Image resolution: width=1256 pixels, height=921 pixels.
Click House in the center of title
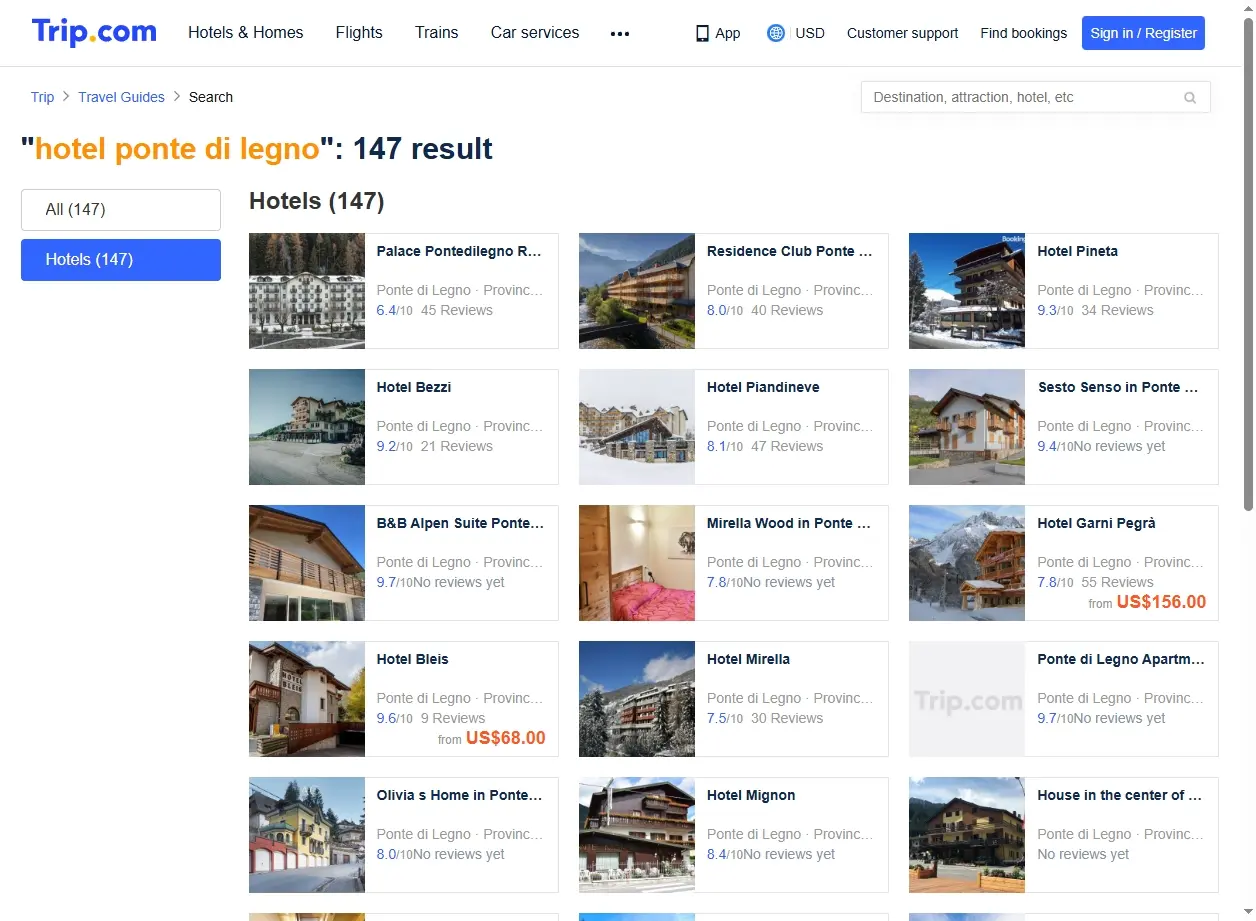(x=1120, y=796)
